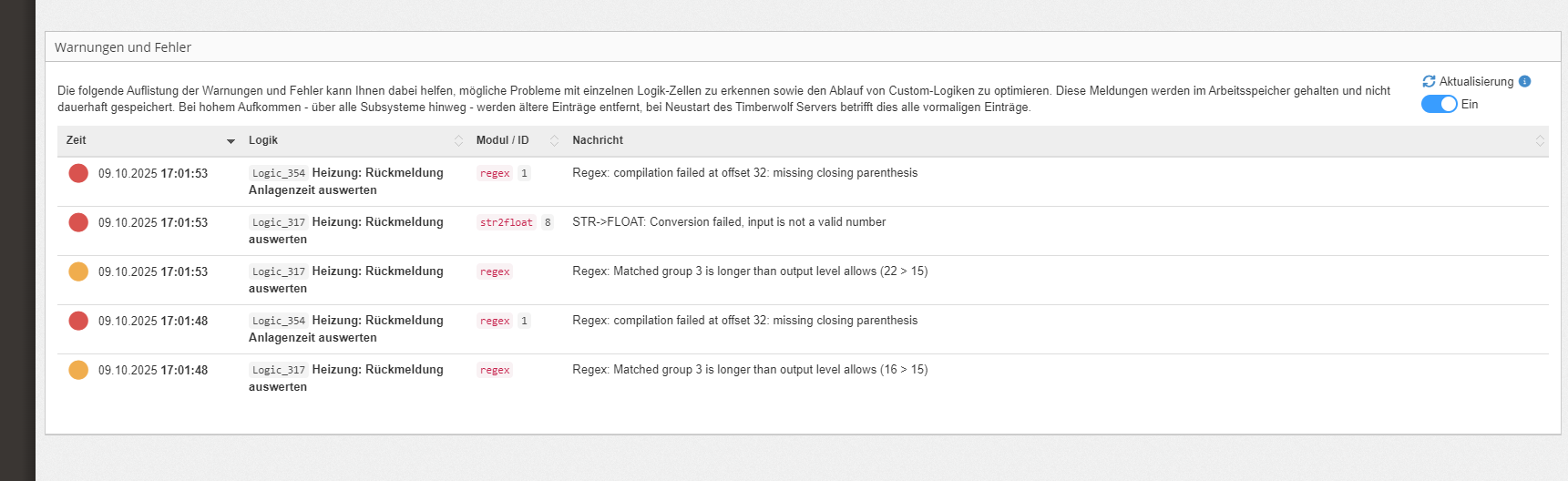Image resolution: width=1568 pixels, height=481 pixels.
Task: Click orange warning dot of "22 > 15" row
Action: click(78, 271)
